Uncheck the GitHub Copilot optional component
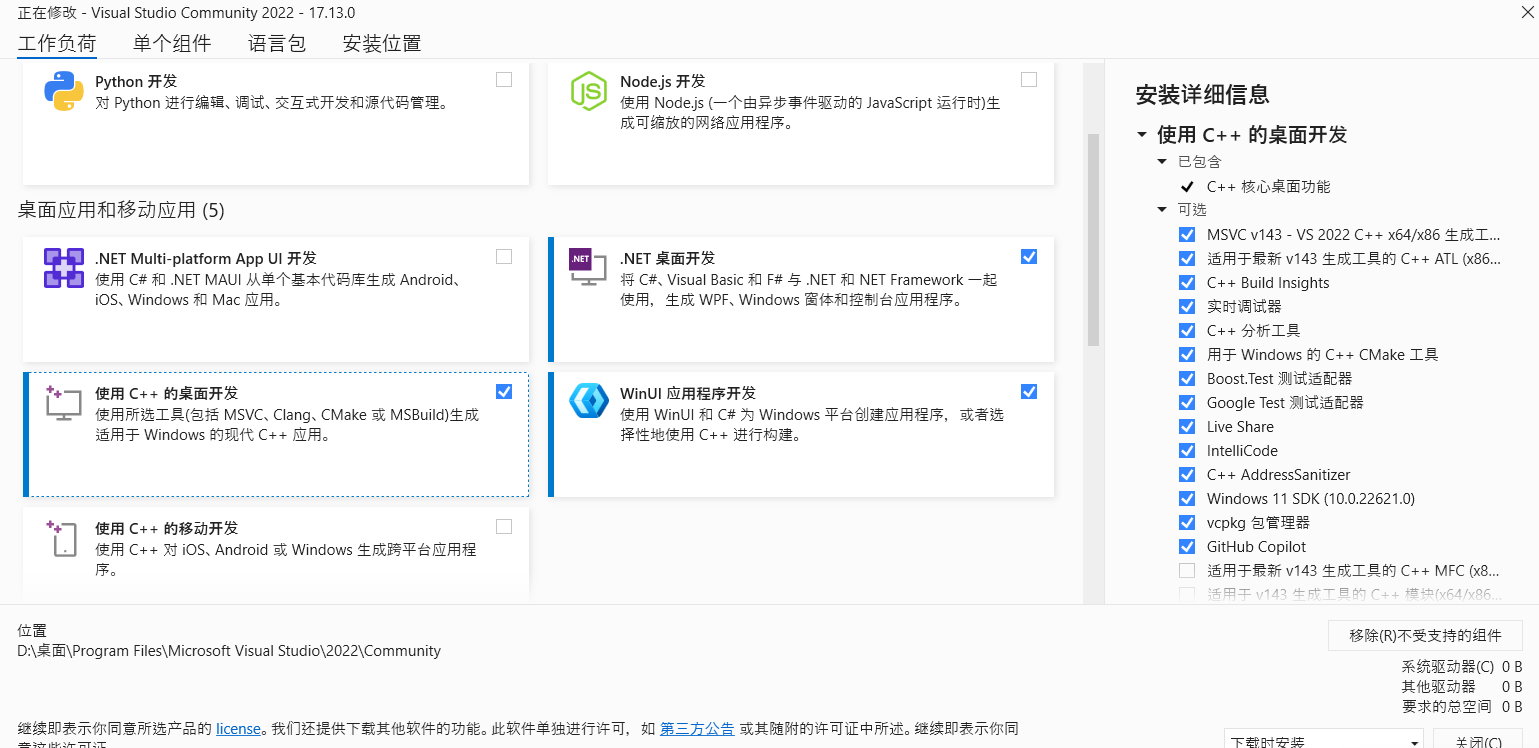Image resolution: width=1539 pixels, height=748 pixels. click(1187, 546)
